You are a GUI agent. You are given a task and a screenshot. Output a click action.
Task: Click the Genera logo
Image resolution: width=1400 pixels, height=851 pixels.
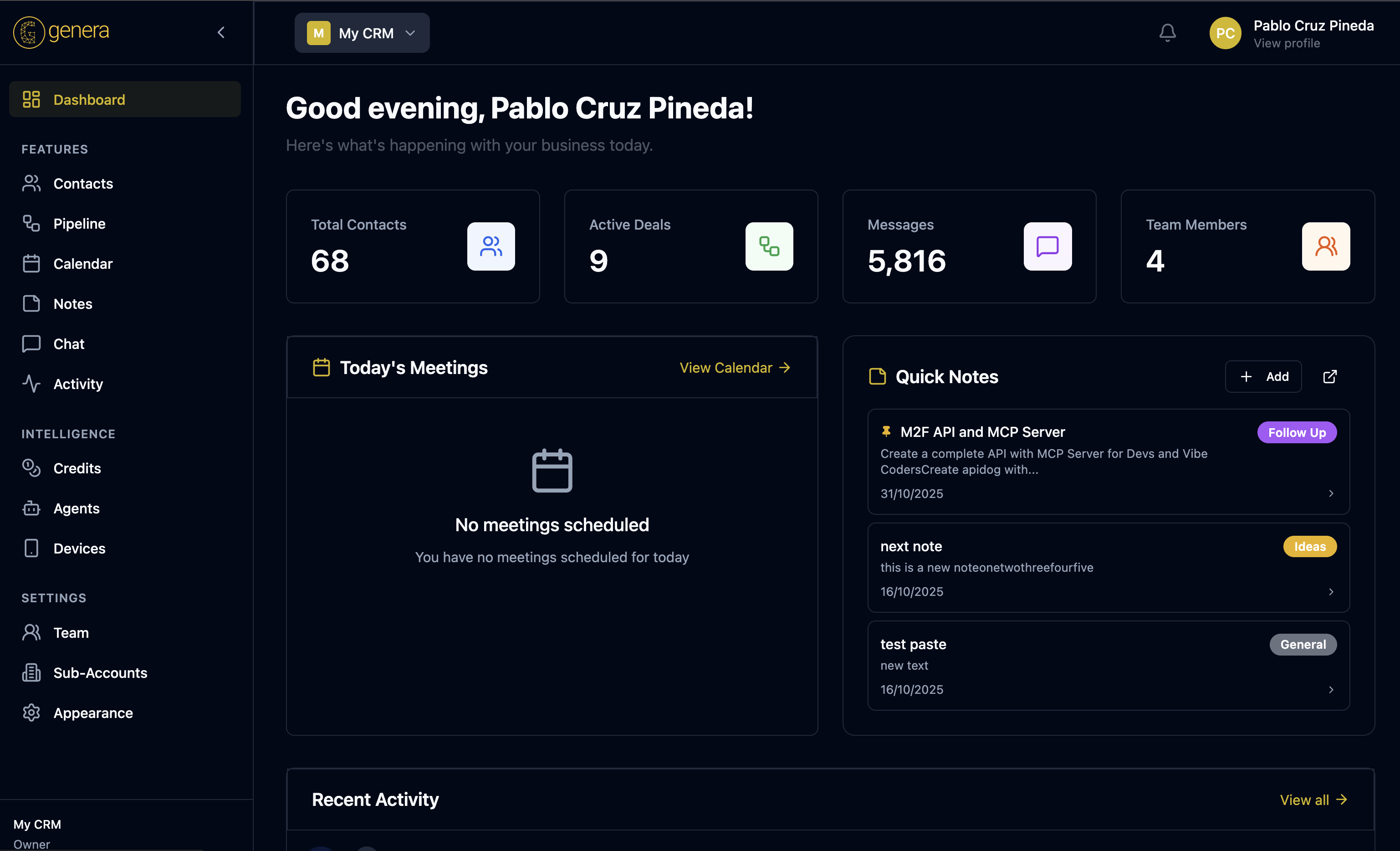pyautogui.click(x=61, y=32)
